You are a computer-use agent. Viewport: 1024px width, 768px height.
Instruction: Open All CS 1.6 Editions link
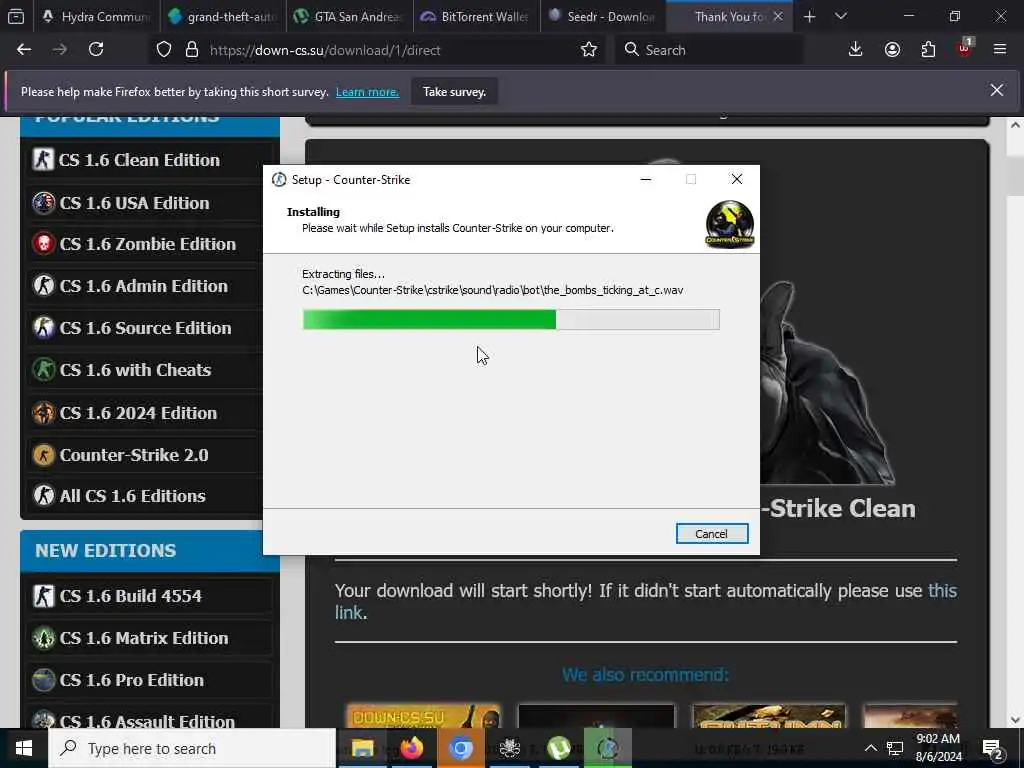pos(132,496)
